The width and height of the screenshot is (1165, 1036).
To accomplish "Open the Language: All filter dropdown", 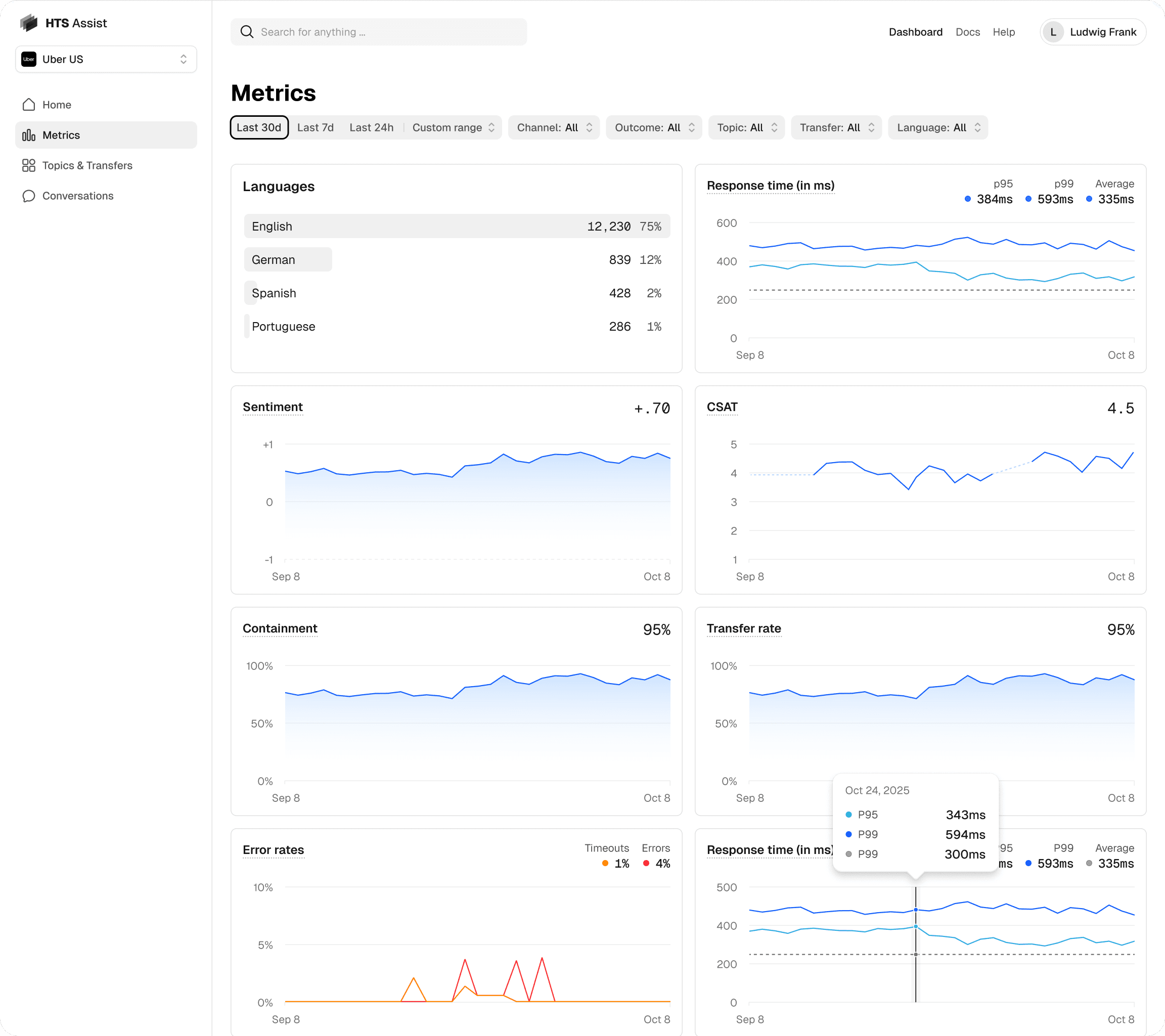I will click(937, 127).
